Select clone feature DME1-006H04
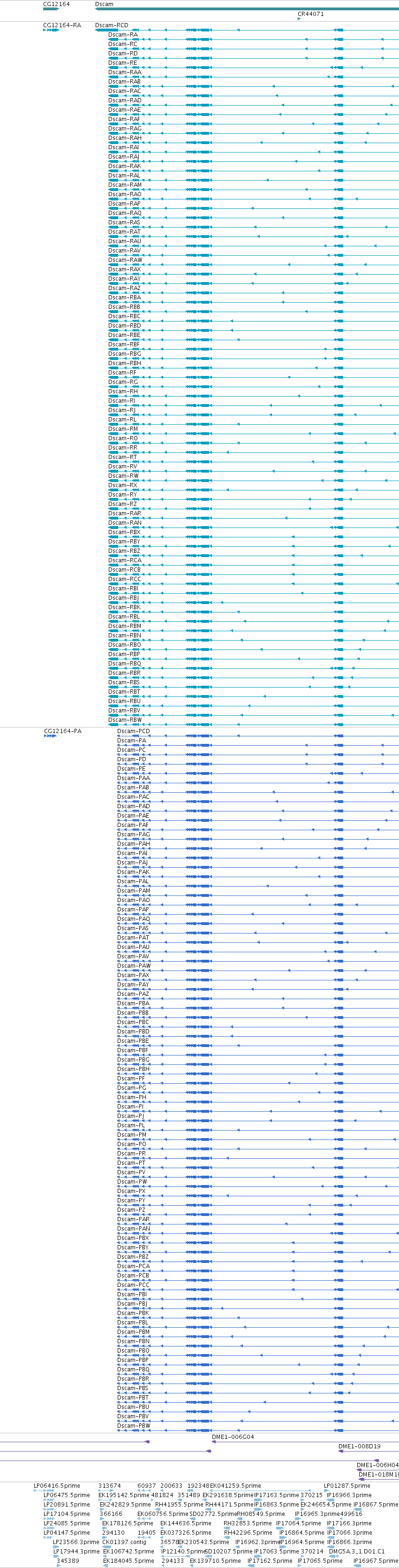 (x=378, y=1465)
